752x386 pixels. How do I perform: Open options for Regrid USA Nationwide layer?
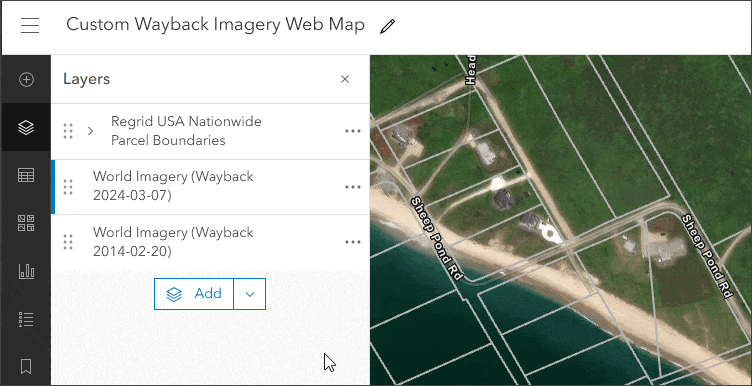point(353,131)
